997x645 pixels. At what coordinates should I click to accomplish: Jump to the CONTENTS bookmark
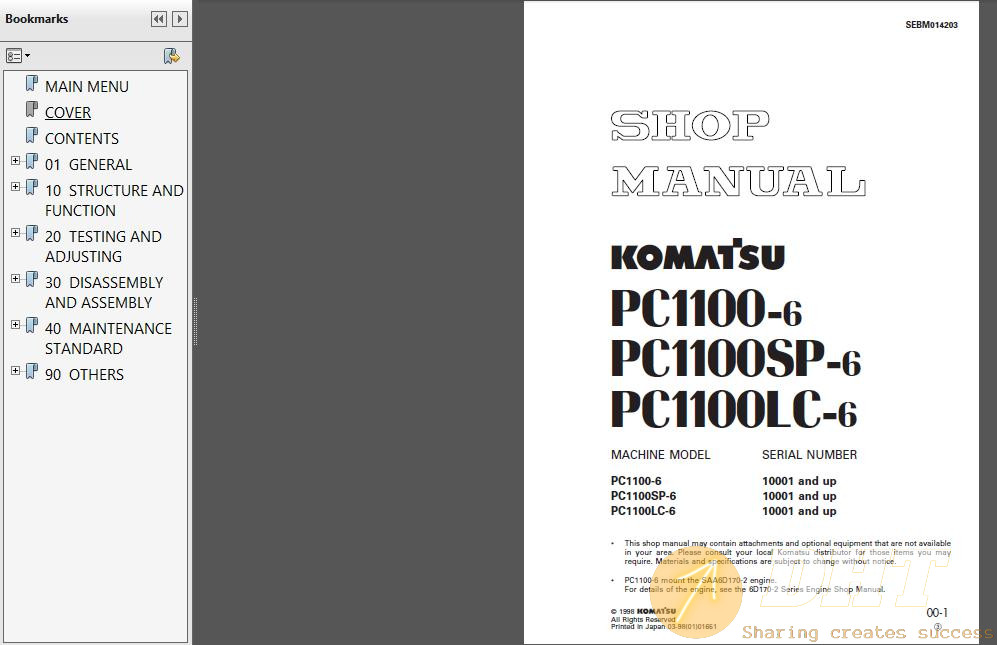tap(82, 139)
